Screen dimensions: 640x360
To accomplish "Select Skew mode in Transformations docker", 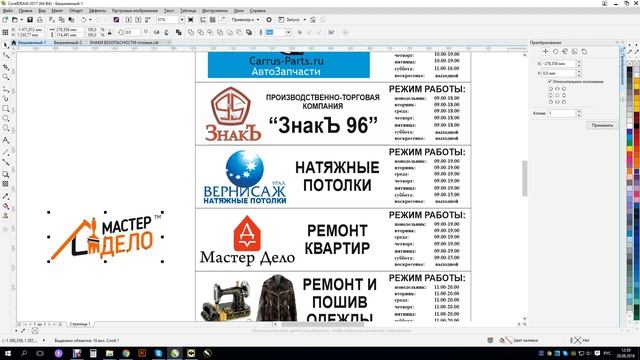I will pos(584,52).
